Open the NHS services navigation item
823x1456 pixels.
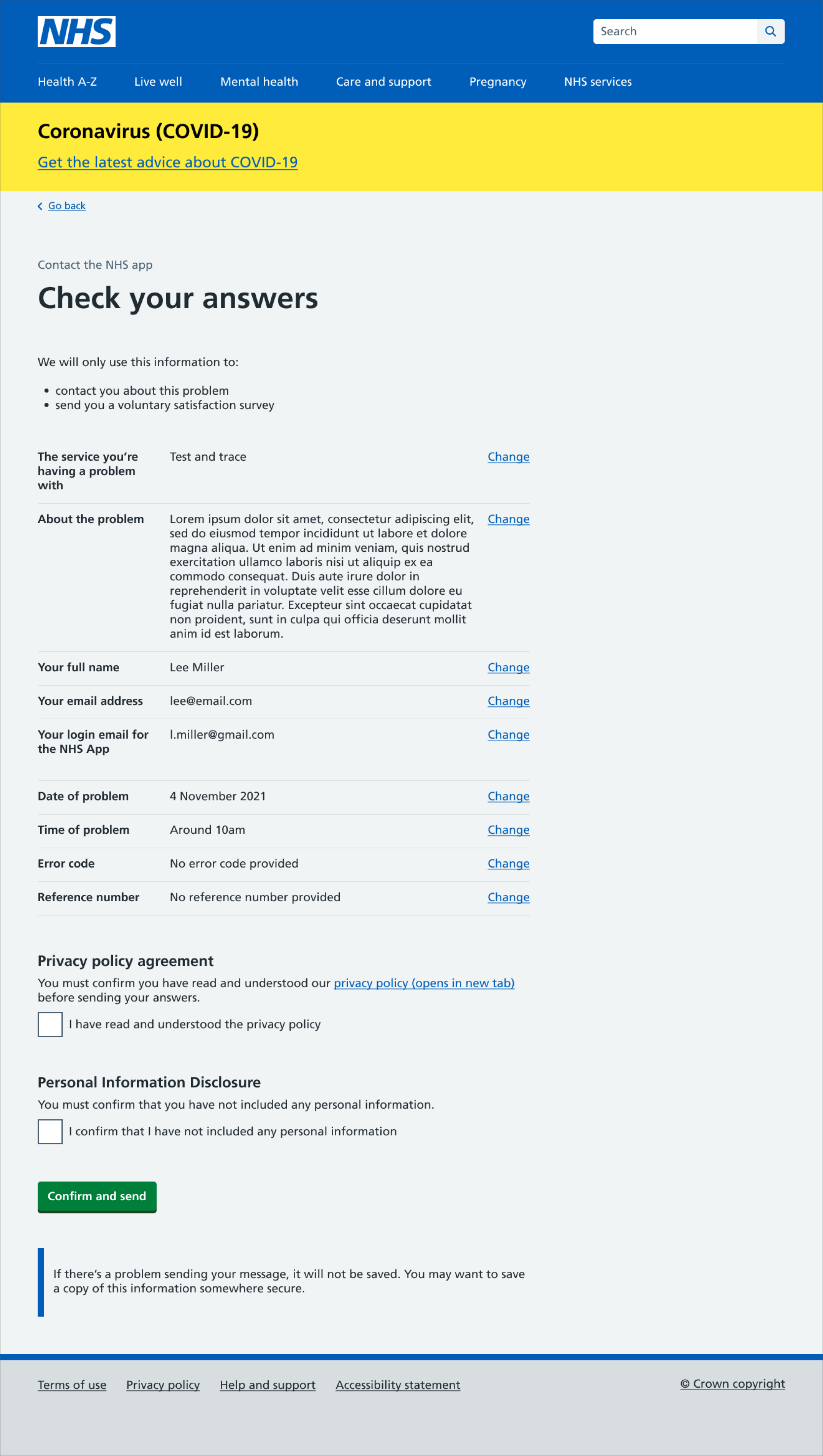coord(597,82)
